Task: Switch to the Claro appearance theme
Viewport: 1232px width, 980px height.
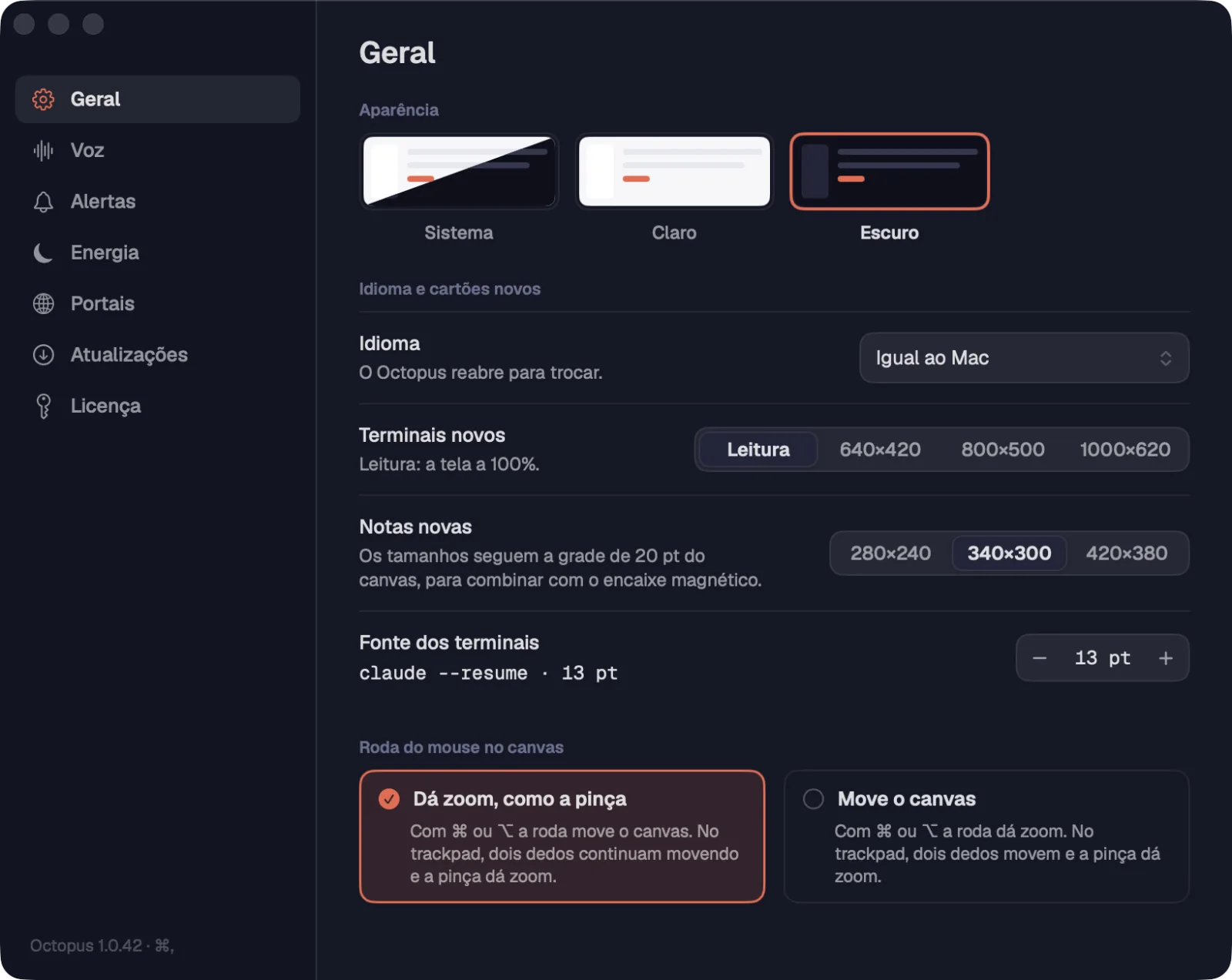Action: 675,172
